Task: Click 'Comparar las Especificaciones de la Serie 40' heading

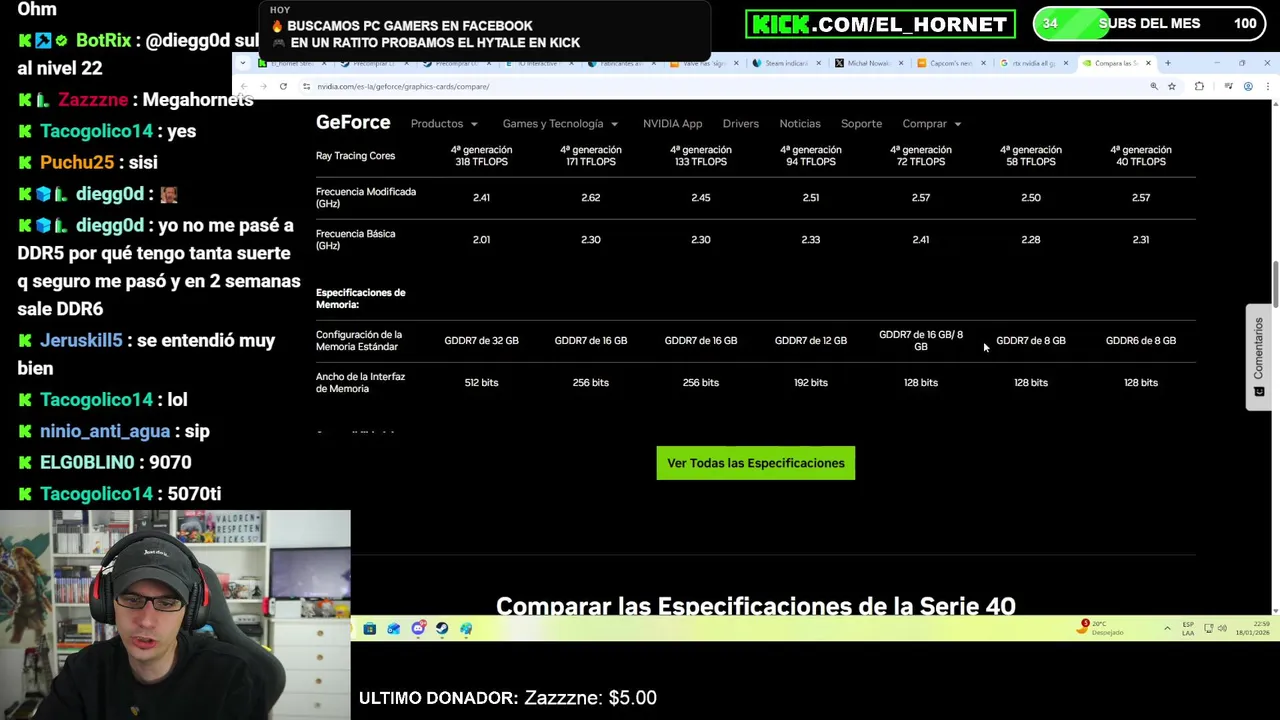Action: click(x=755, y=606)
